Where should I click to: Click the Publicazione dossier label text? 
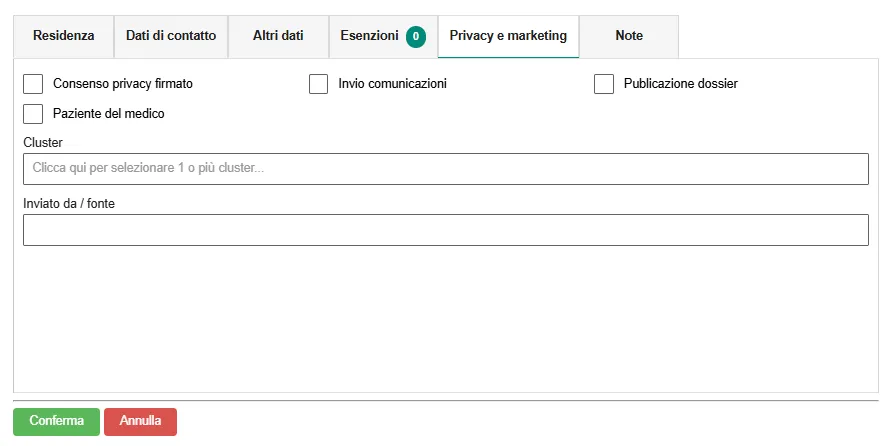680,84
